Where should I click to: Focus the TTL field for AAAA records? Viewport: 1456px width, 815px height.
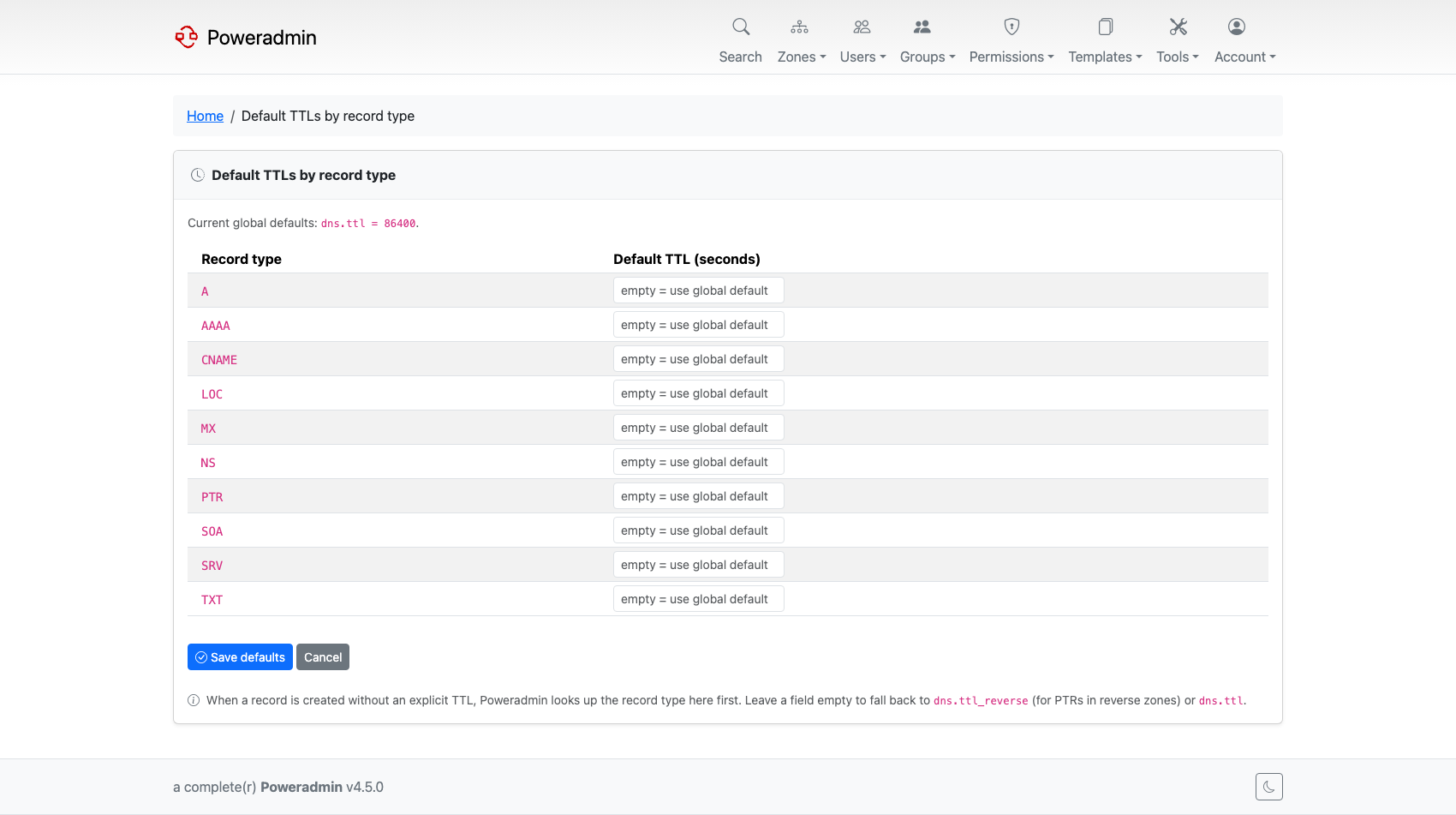point(699,325)
